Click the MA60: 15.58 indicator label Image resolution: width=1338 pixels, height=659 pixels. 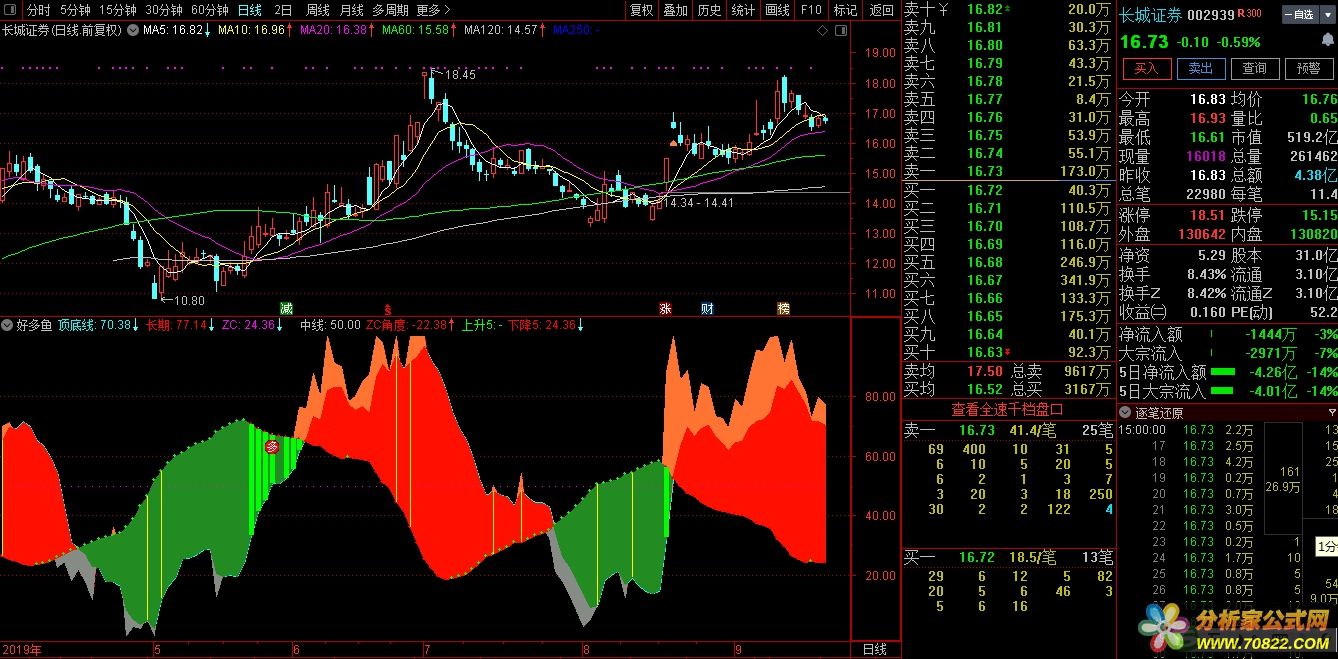click(416, 30)
